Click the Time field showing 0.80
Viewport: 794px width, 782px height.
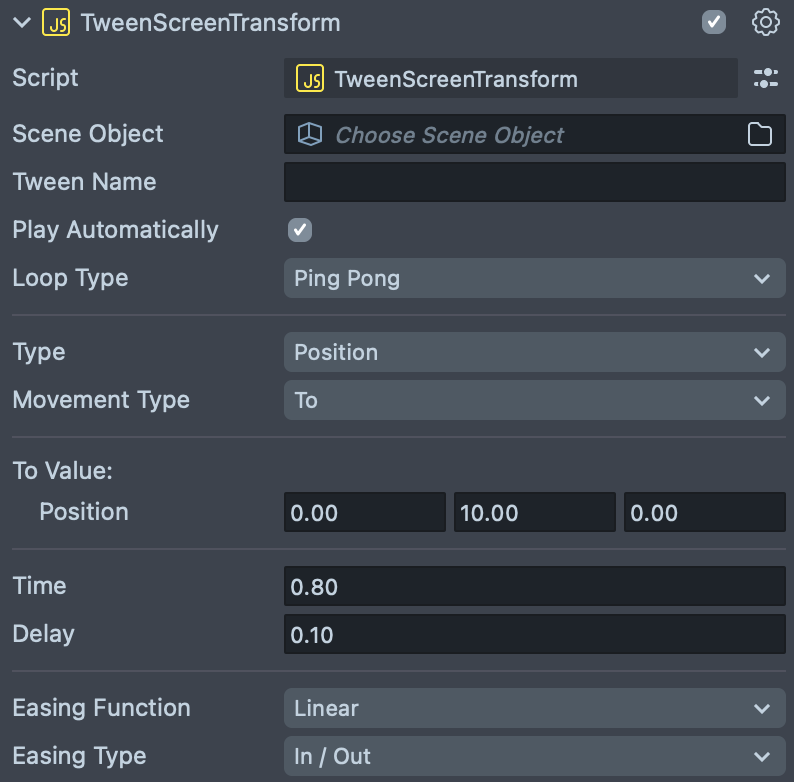pos(534,586)
